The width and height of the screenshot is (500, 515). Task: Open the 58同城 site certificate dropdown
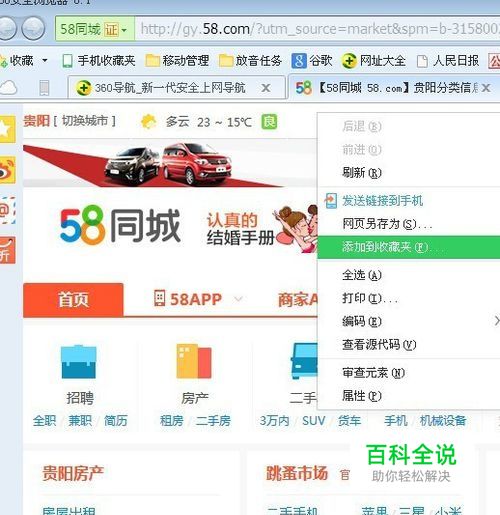pos(94,29)
